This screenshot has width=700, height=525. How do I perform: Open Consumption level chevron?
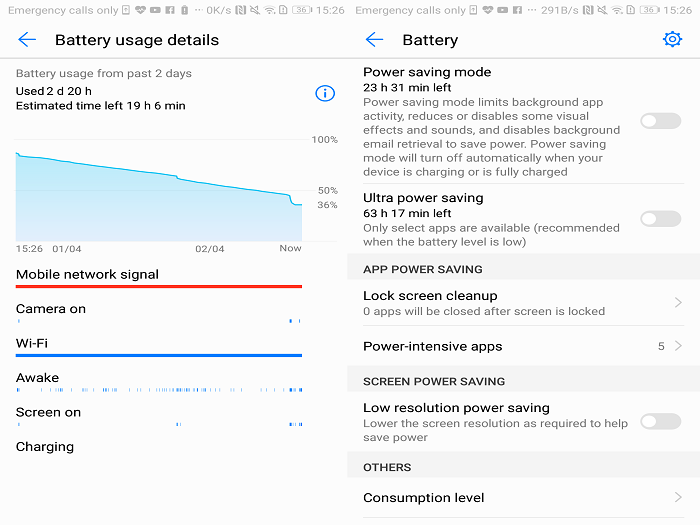(x=678, y=497)
